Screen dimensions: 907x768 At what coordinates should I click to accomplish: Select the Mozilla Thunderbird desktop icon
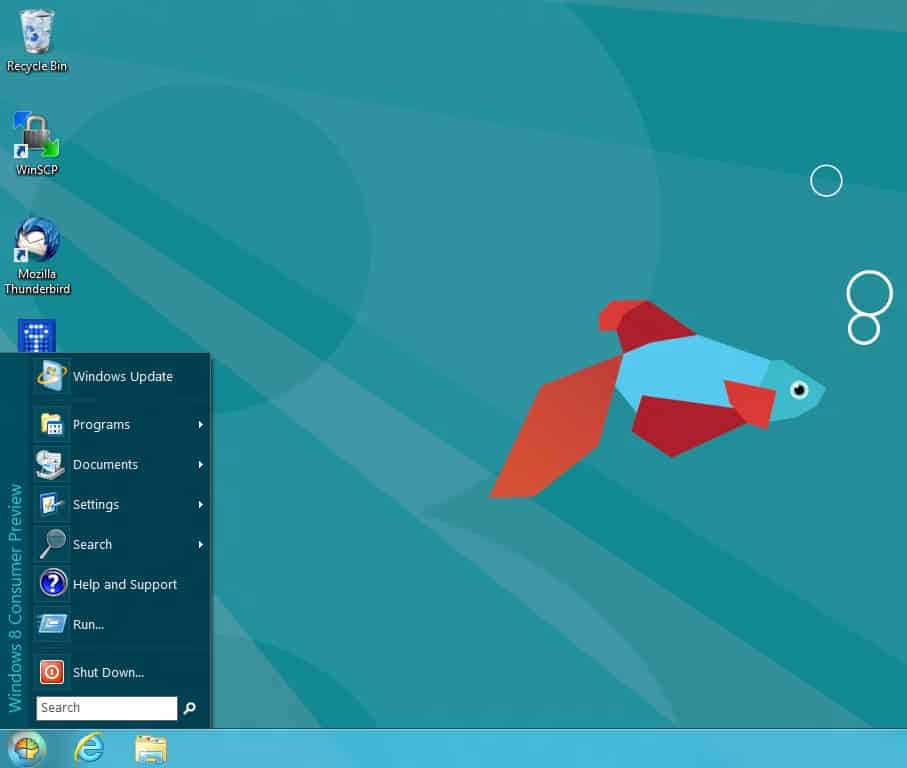[x=36, y=239]
